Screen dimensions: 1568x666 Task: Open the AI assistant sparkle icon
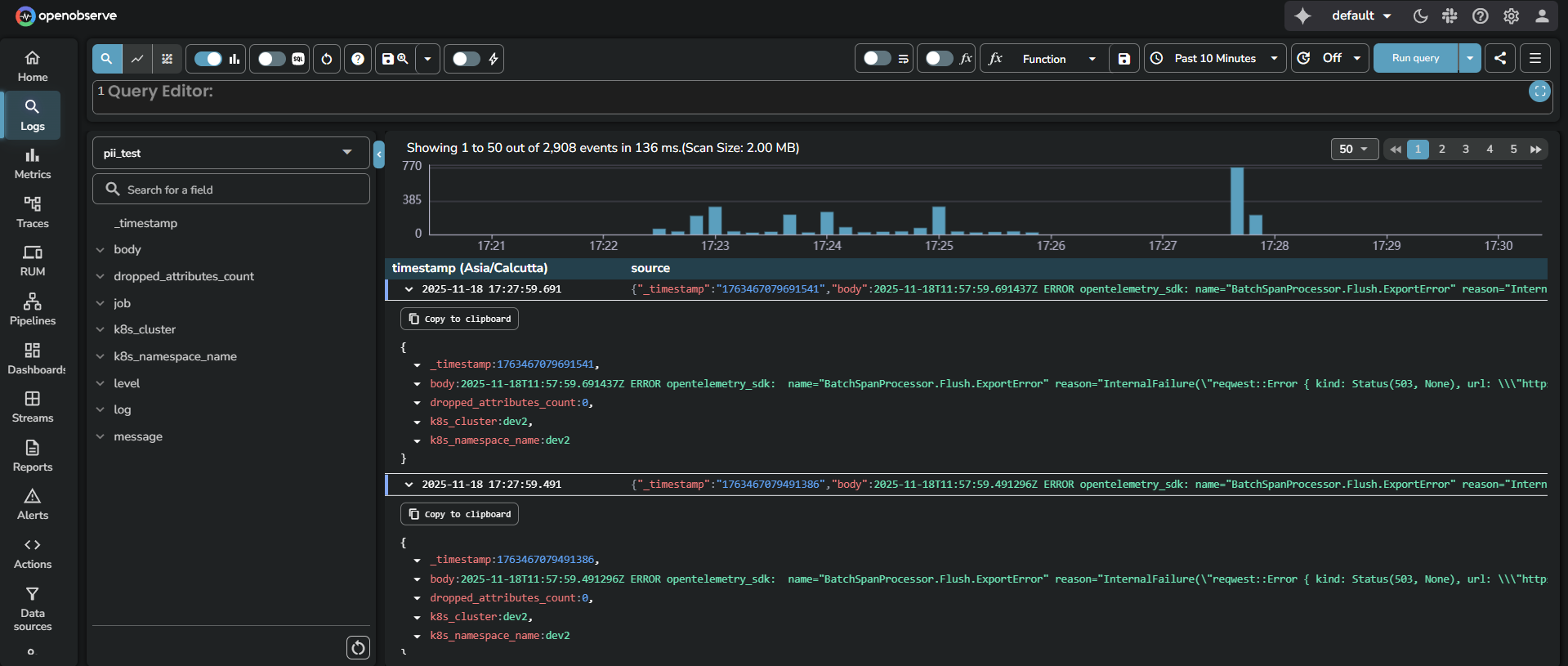point(1302,16)
